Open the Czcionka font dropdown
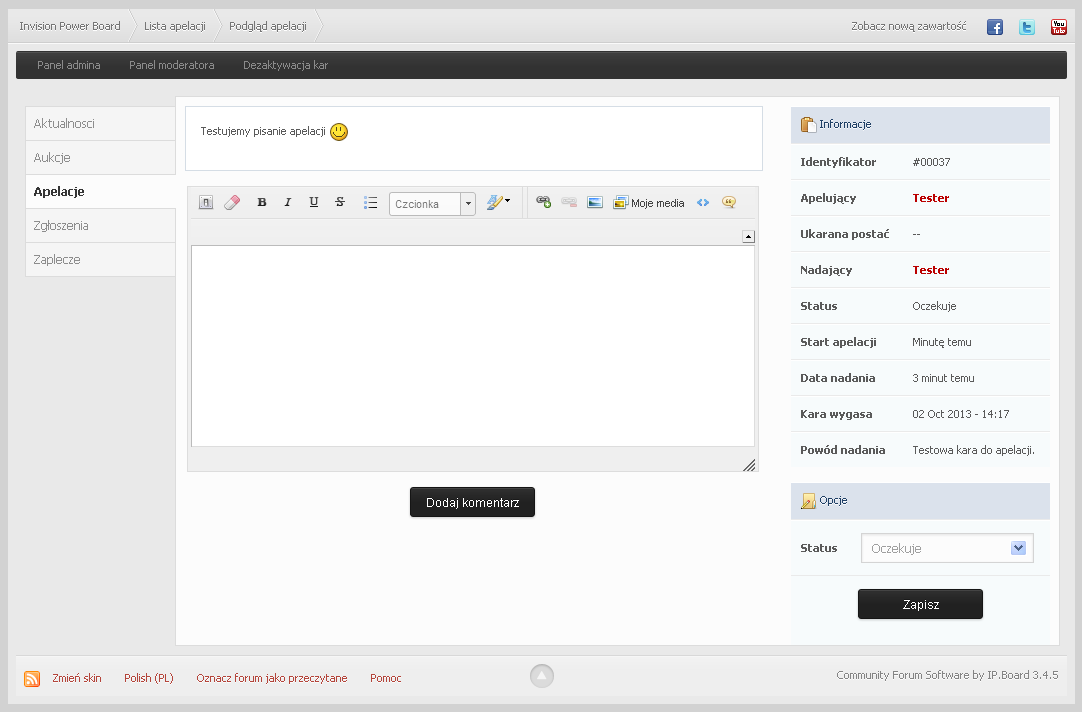The height and width of the screenshot is (712, 1082). (x=432, y=203)
